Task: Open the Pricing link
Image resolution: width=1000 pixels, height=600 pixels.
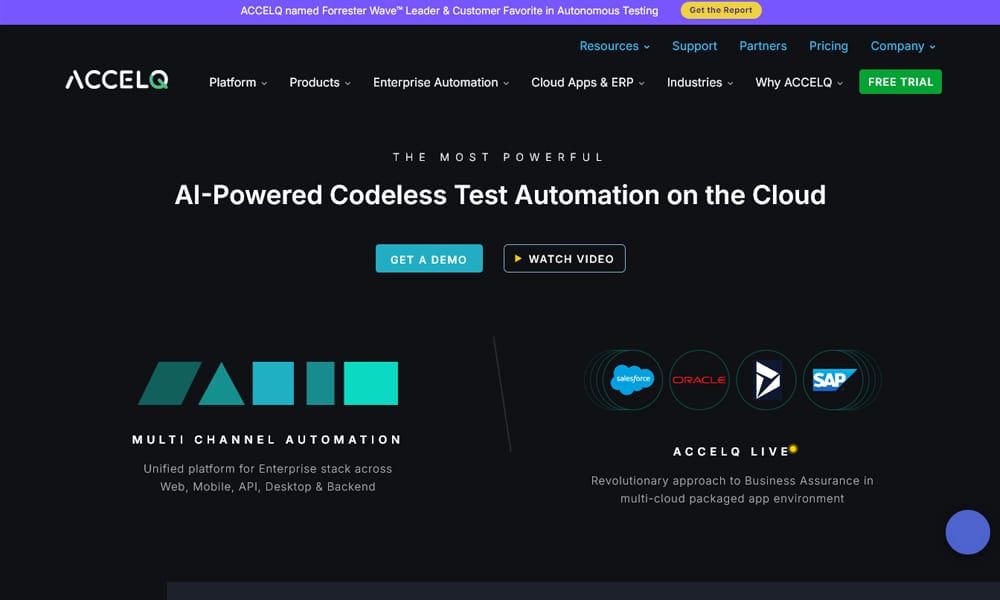Action: pos(828,46)
